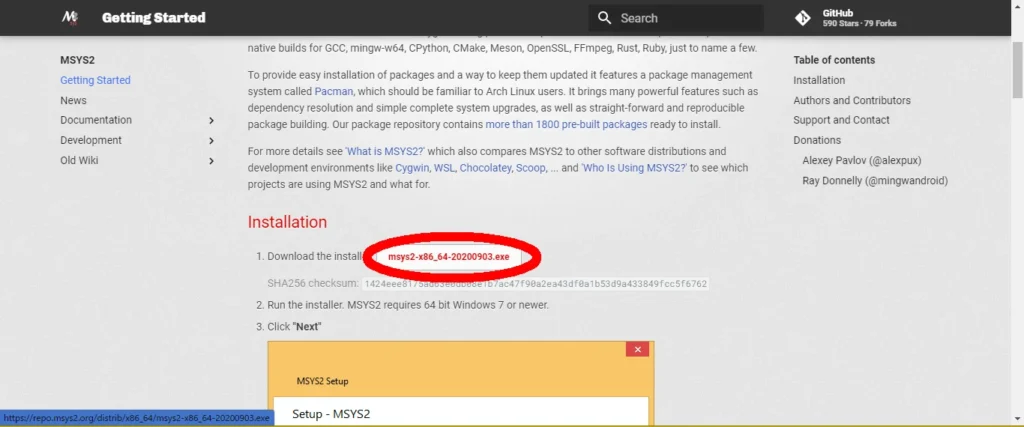1024x427 pixels.
Task: Follow the Cygwin link
Action: [412, 168]
